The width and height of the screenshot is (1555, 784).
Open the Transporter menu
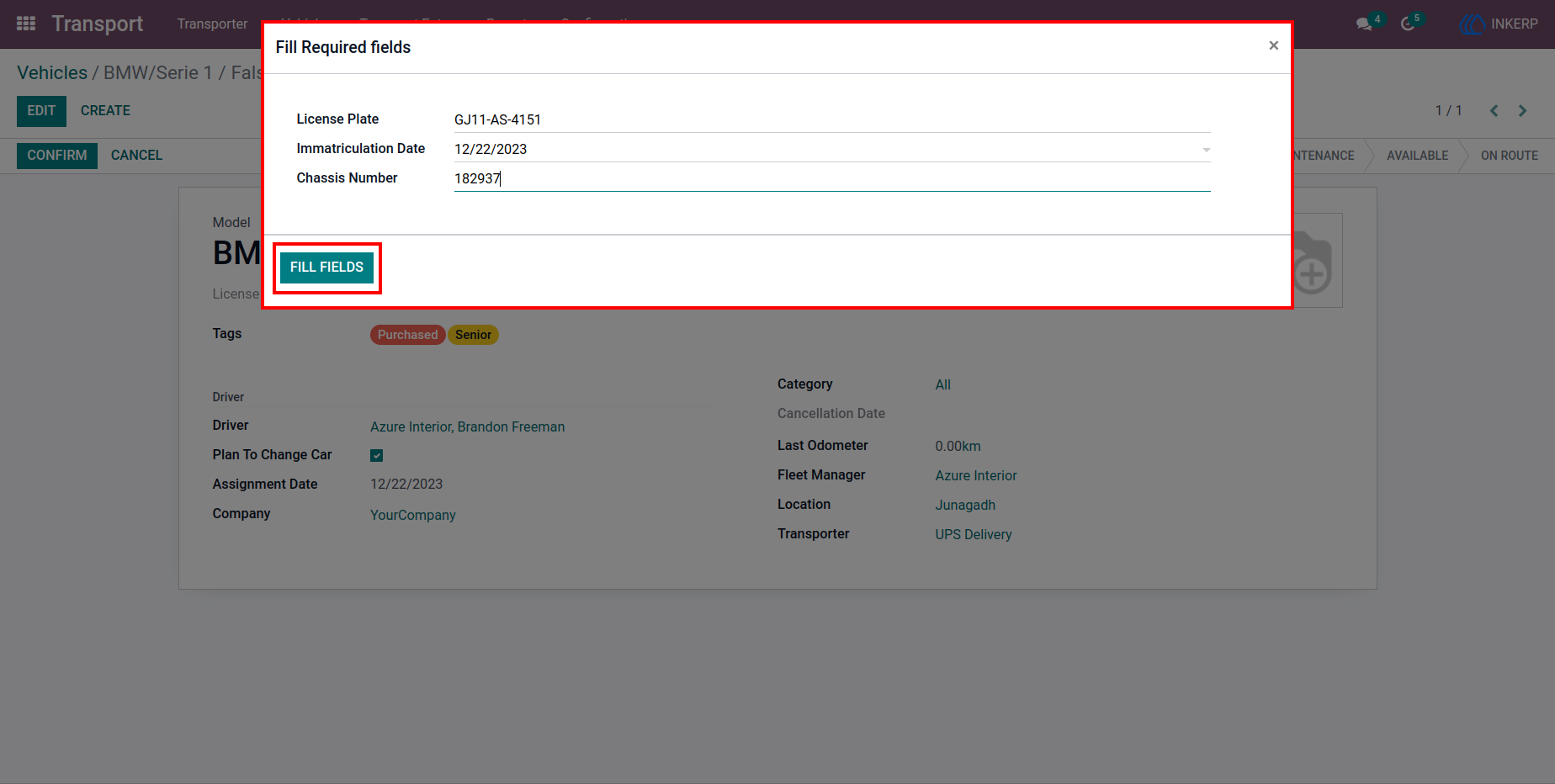212,24
